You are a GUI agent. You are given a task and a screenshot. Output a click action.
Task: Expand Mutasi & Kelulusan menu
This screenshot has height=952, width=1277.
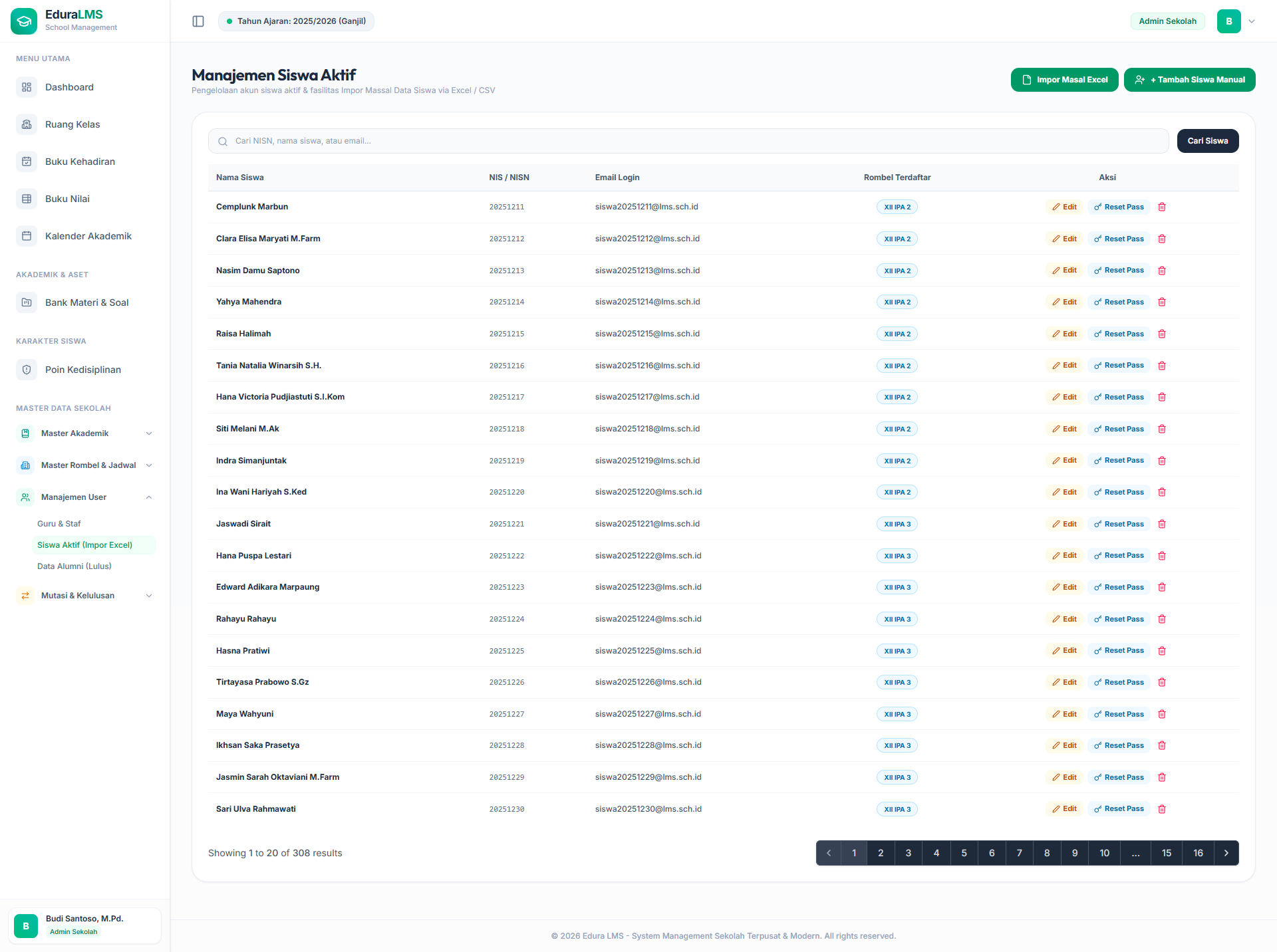click(85, 596)
